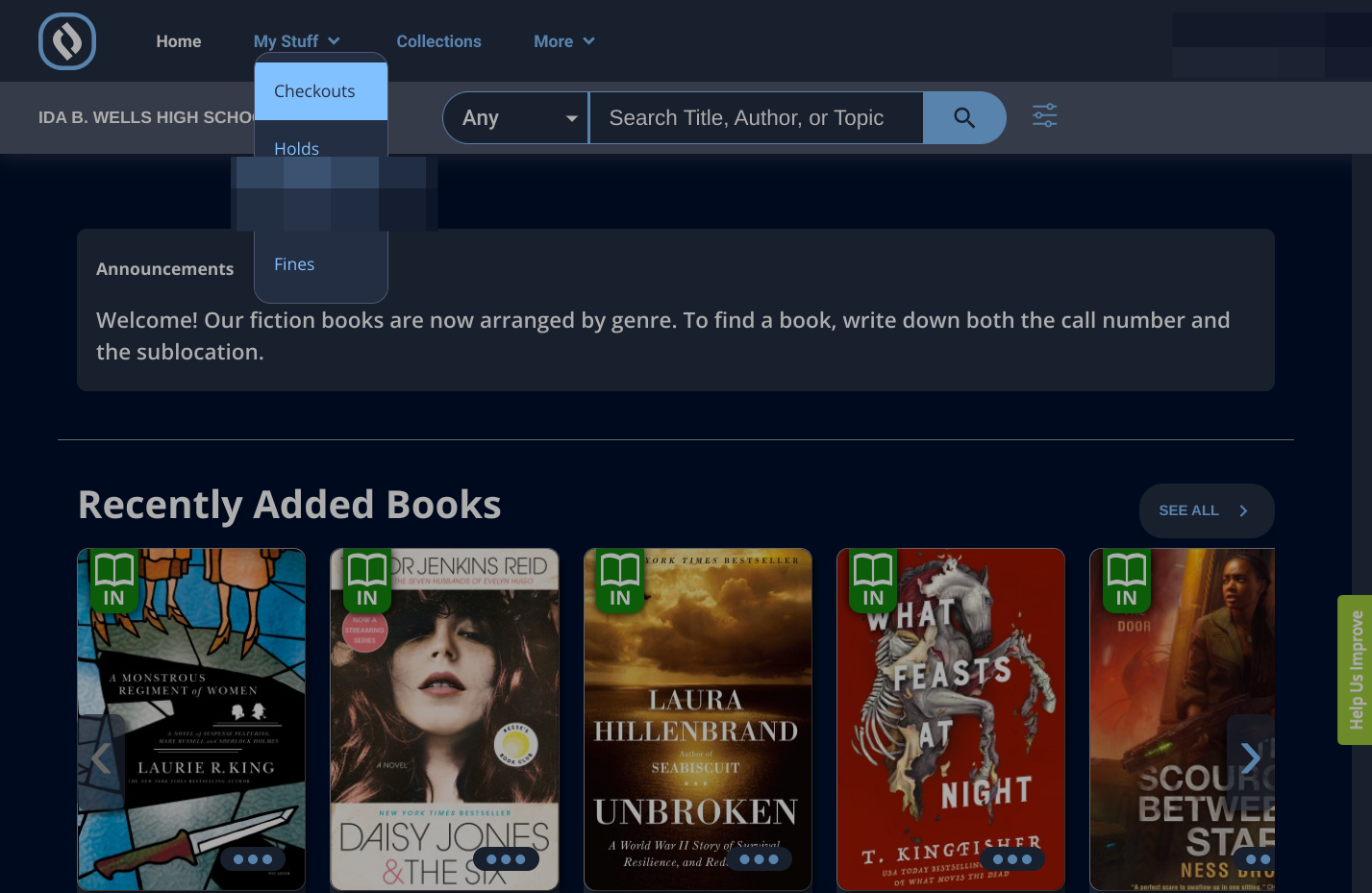This screenshot has width=1372, height=893.
Task: Click the library logo icon
Action: click(x=67, y=41)
